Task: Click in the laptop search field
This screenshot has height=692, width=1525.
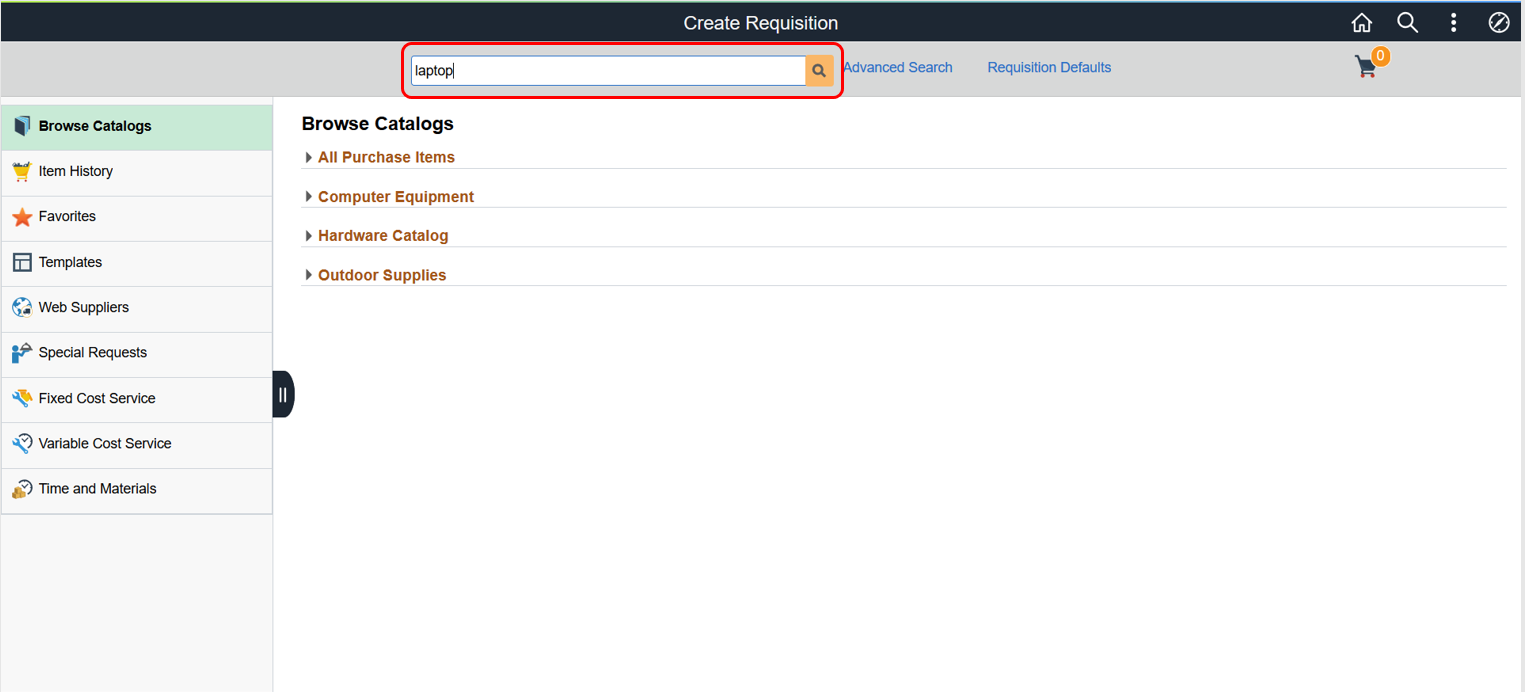Action: click(x=608, y=70)
